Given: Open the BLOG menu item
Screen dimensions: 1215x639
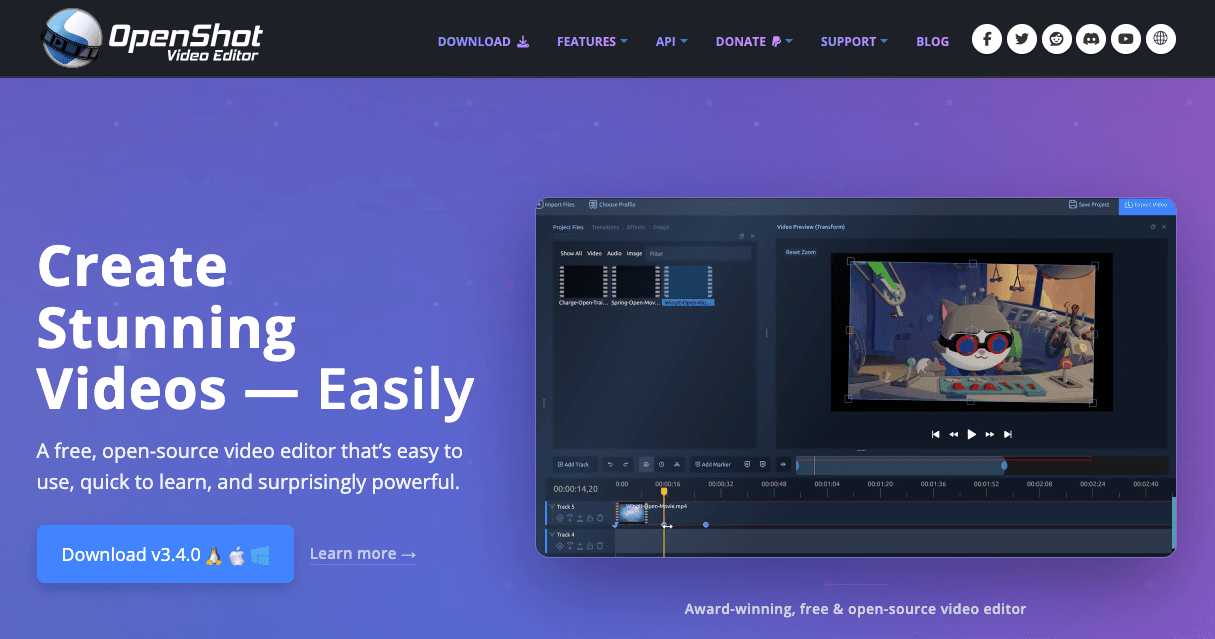Looking at the screenshot, I should pos(932,41).
